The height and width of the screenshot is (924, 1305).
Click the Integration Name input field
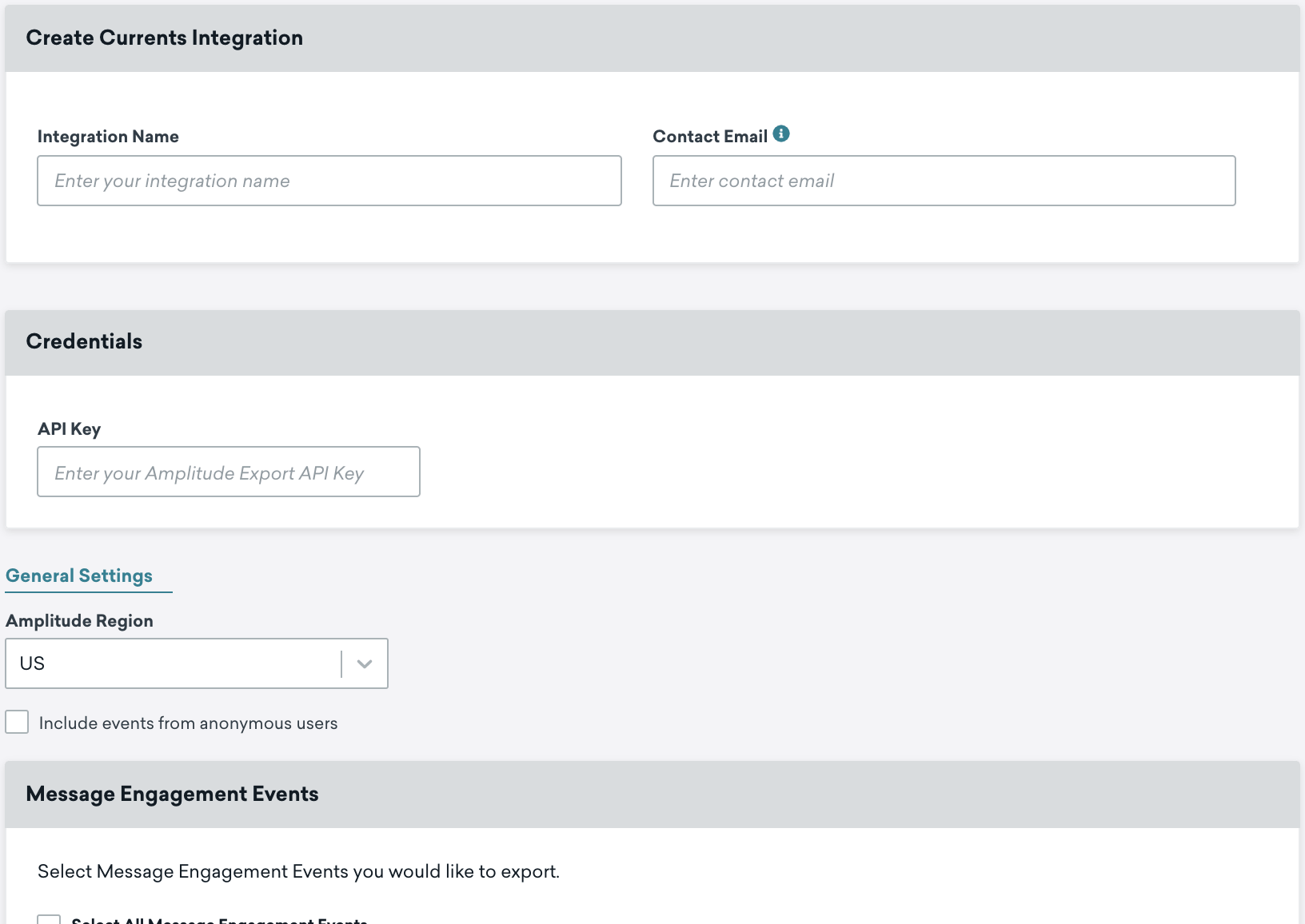click(329, 181)
